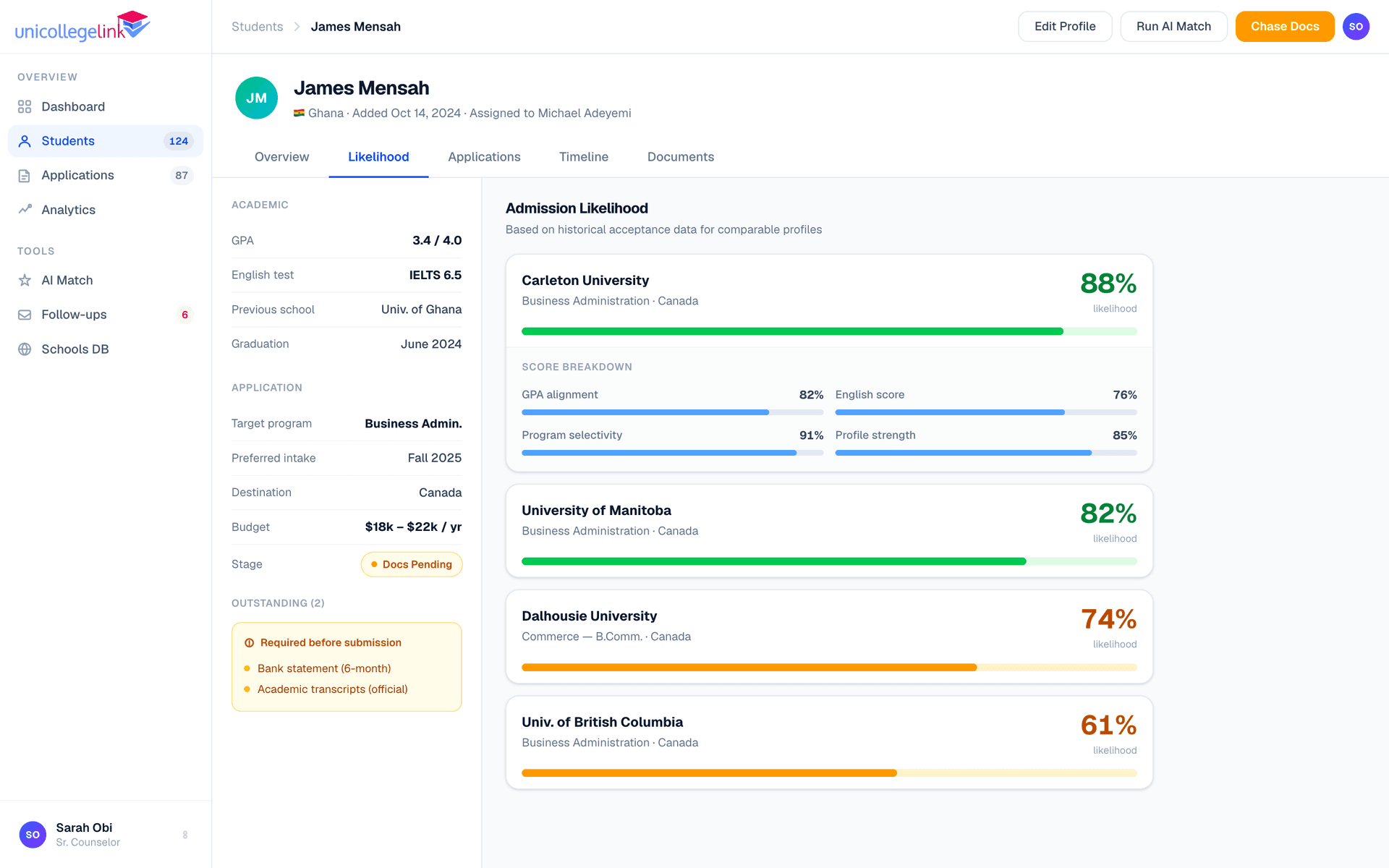Screen dimensions: 1389x868
Task: Click the Required before submission warning icon
Action: [249, 642]
